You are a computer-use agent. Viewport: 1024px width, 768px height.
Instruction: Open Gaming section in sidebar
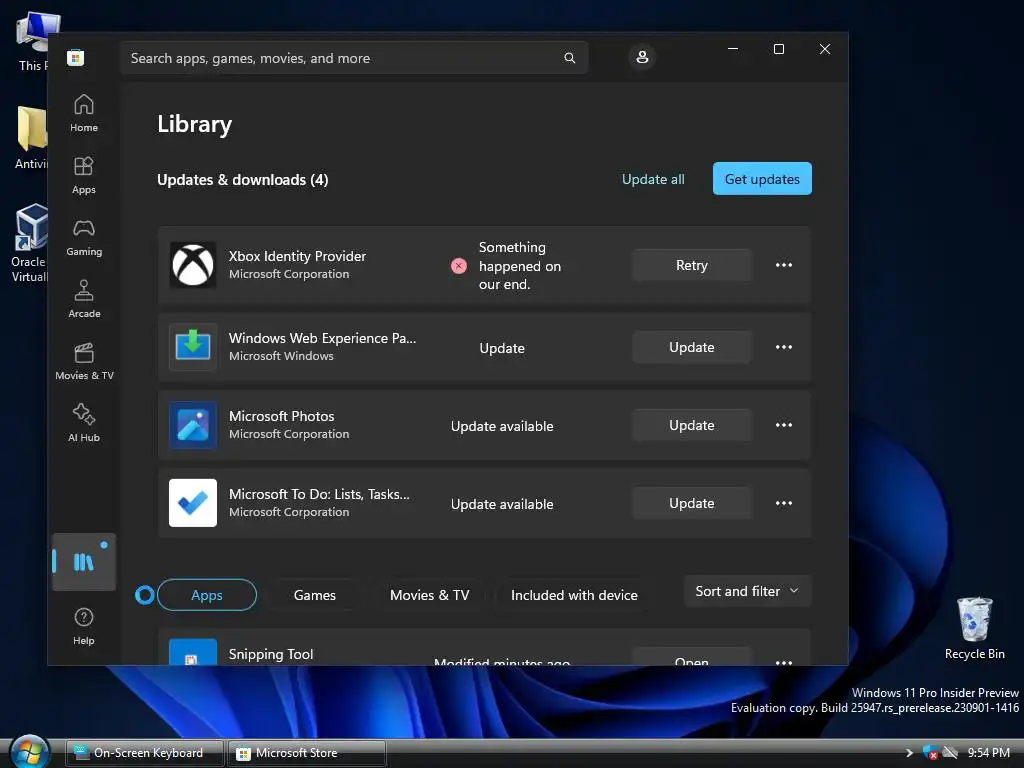point(84,237)
